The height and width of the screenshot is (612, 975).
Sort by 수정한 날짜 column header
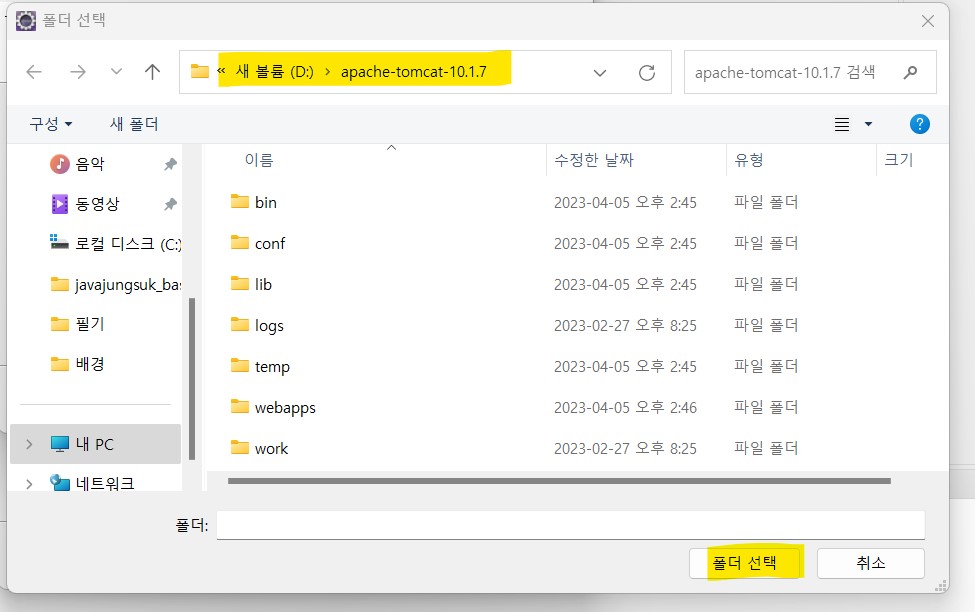coord(594,160)
